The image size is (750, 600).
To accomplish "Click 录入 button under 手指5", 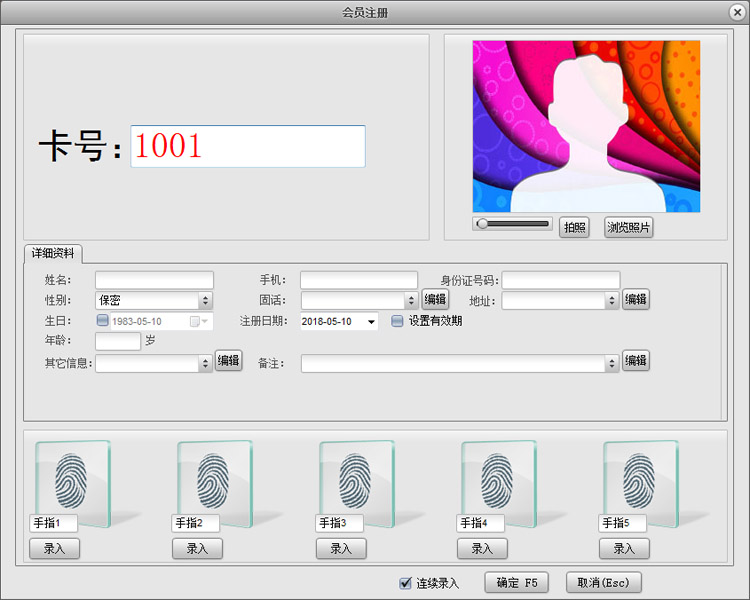I will [624, 548].
